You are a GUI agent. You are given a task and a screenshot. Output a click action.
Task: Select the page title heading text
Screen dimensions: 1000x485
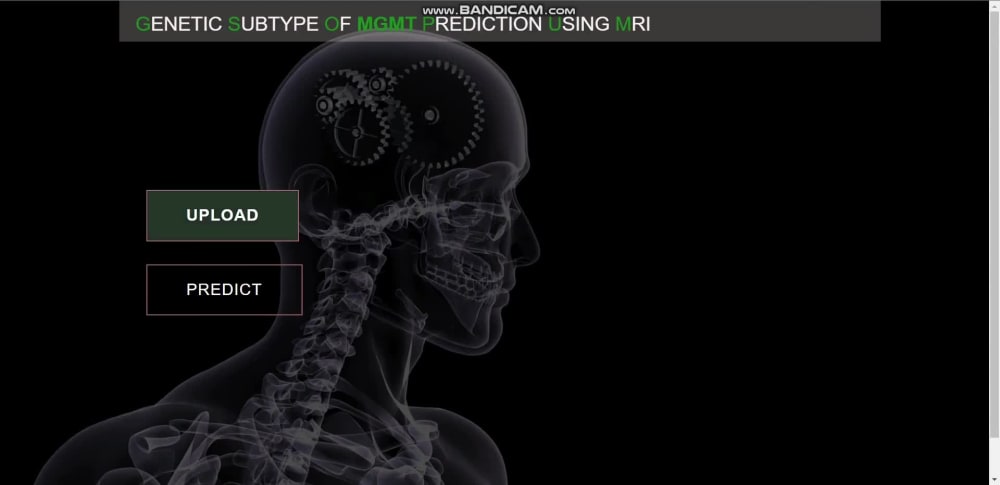coord(393,24)
